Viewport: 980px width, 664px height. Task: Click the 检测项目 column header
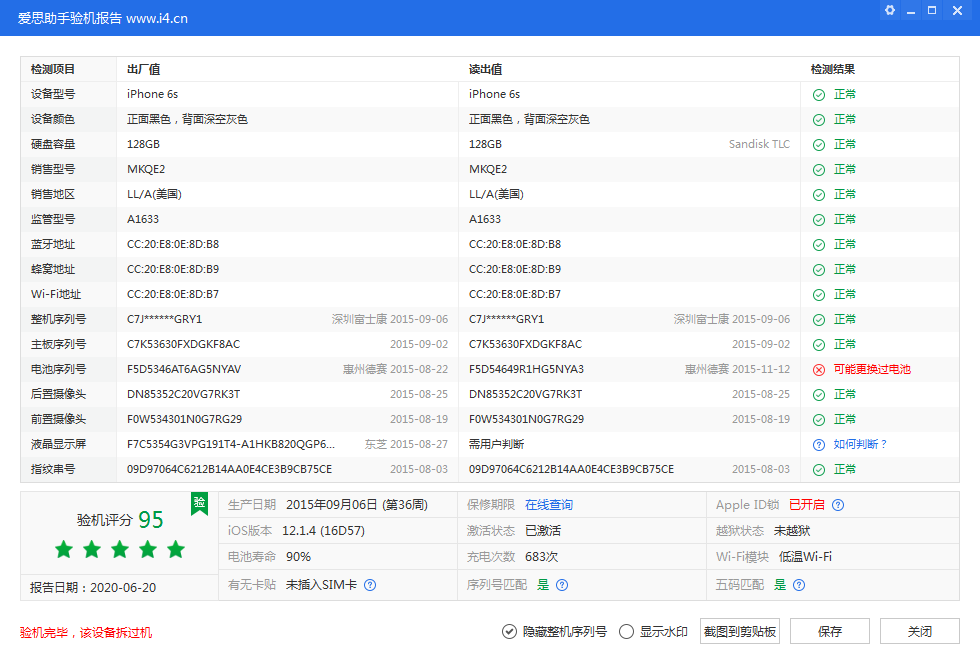click(x=53, y=69)
